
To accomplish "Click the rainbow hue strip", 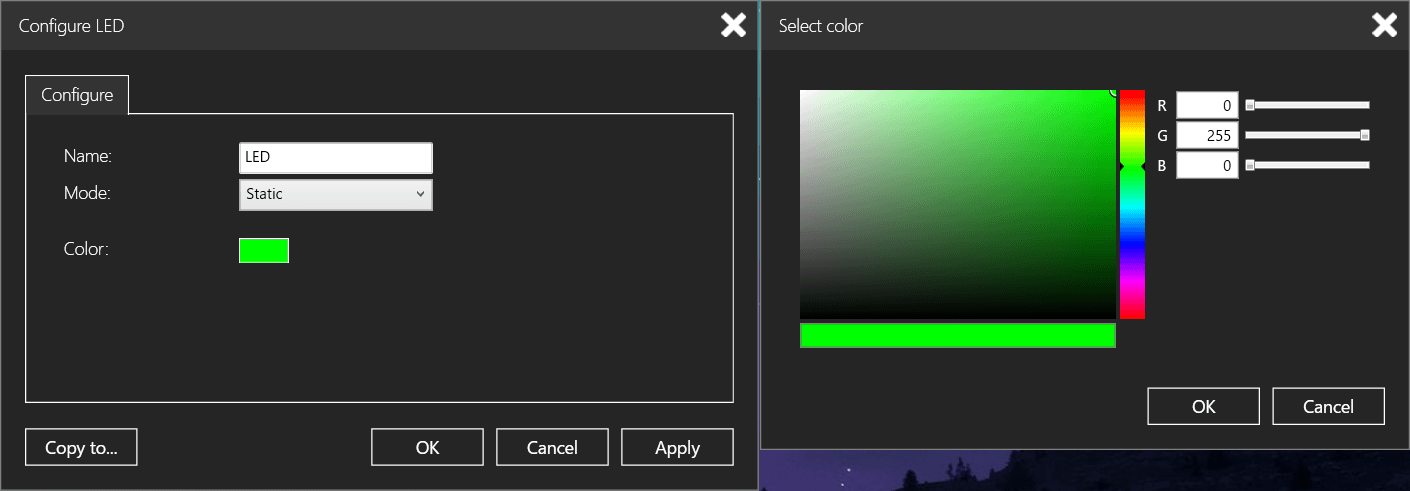I will coord(1132,204).
